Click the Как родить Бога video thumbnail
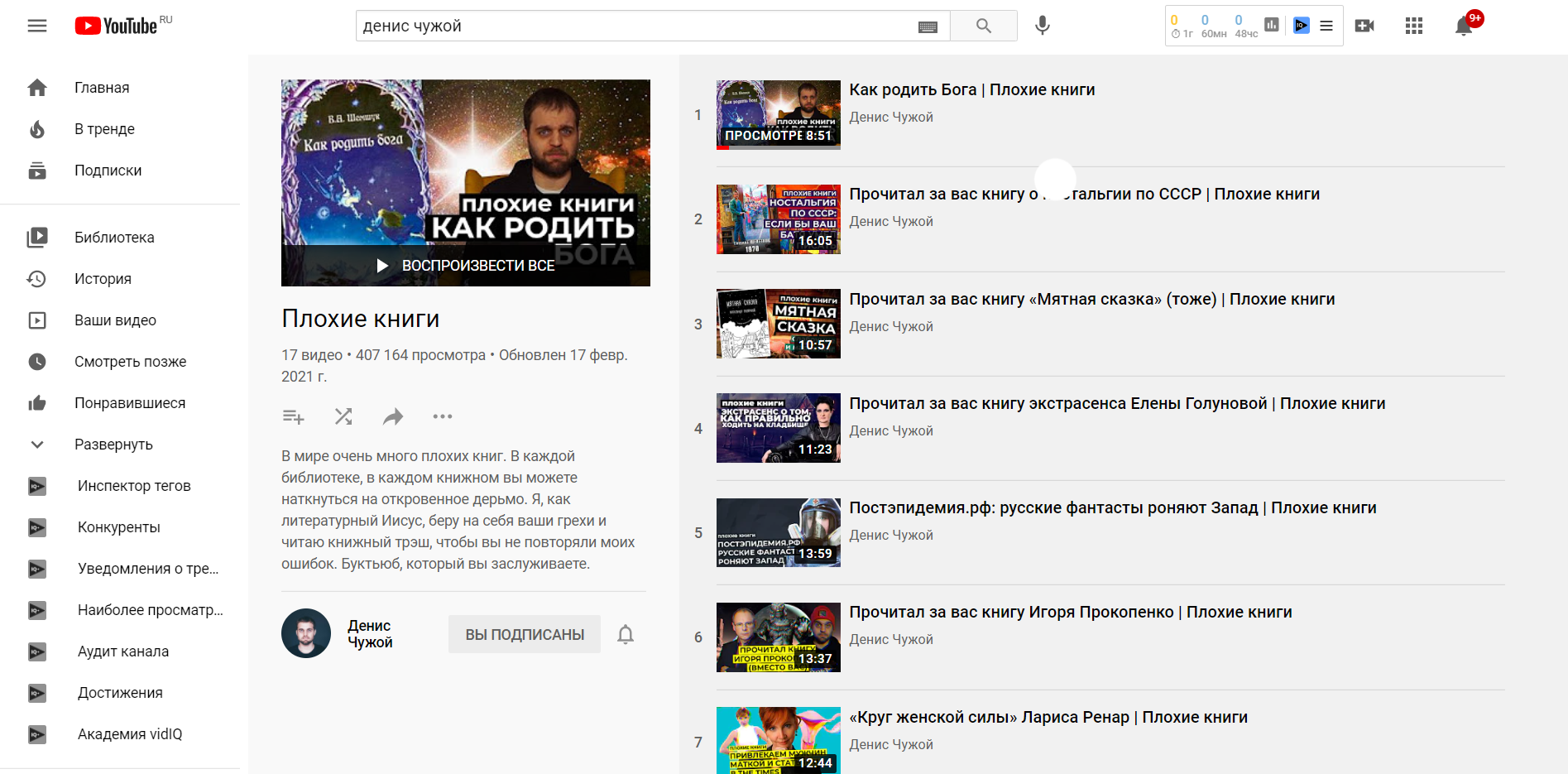Image resolution: width=1568 pixels, height=774 pixels. [779, 115]
